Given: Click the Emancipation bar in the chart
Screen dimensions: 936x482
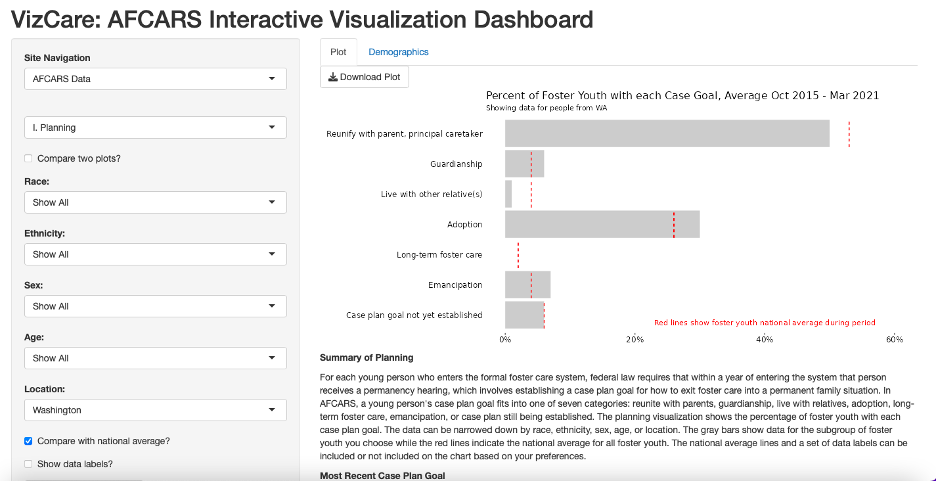Looking at the screenshot, I should pos(528,285).
